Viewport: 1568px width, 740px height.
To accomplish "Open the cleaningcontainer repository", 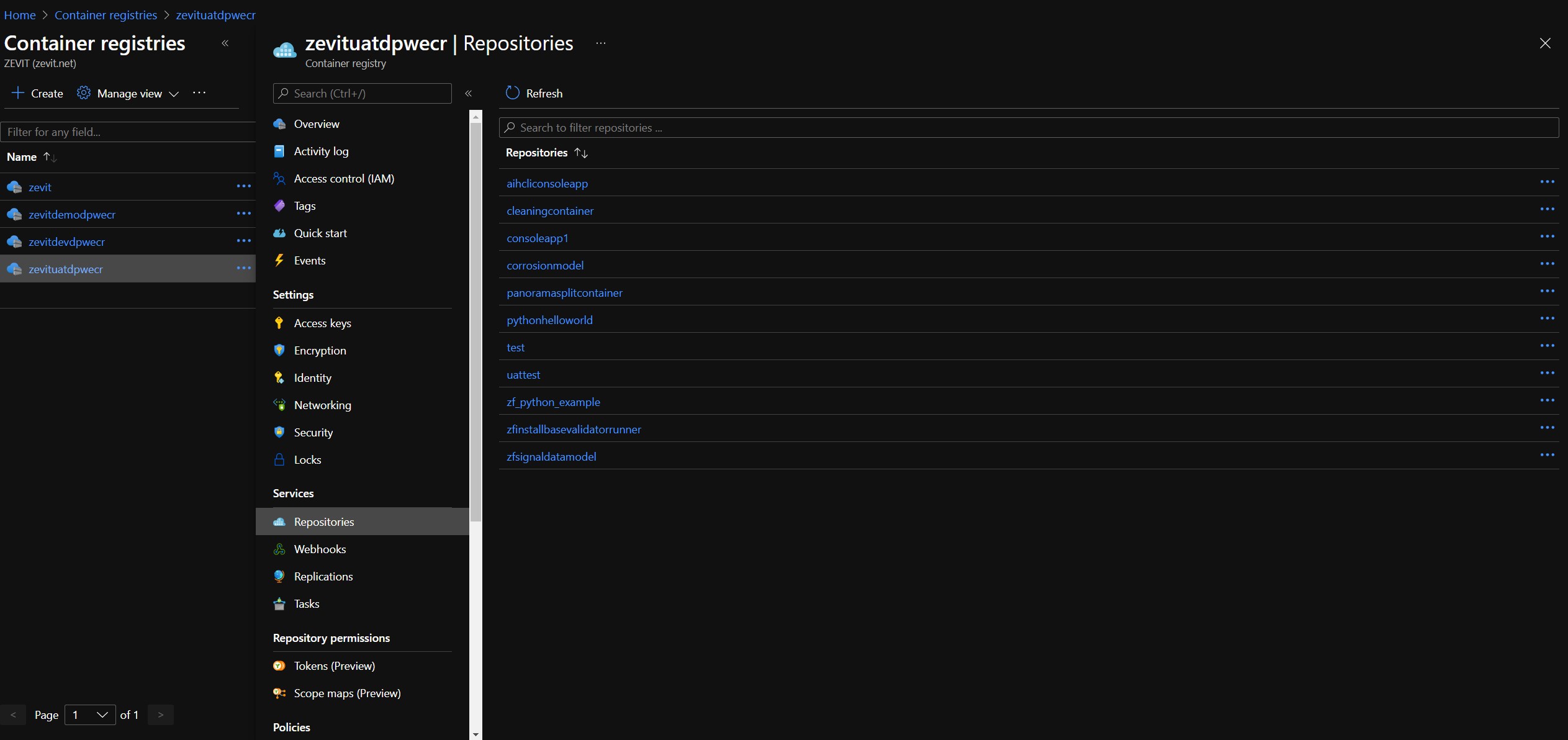I will (550, 211).
